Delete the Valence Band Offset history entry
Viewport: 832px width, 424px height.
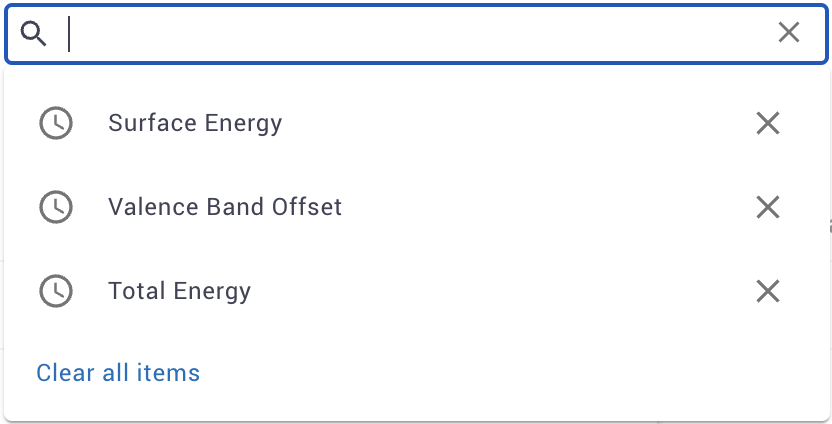pos(767,207)
